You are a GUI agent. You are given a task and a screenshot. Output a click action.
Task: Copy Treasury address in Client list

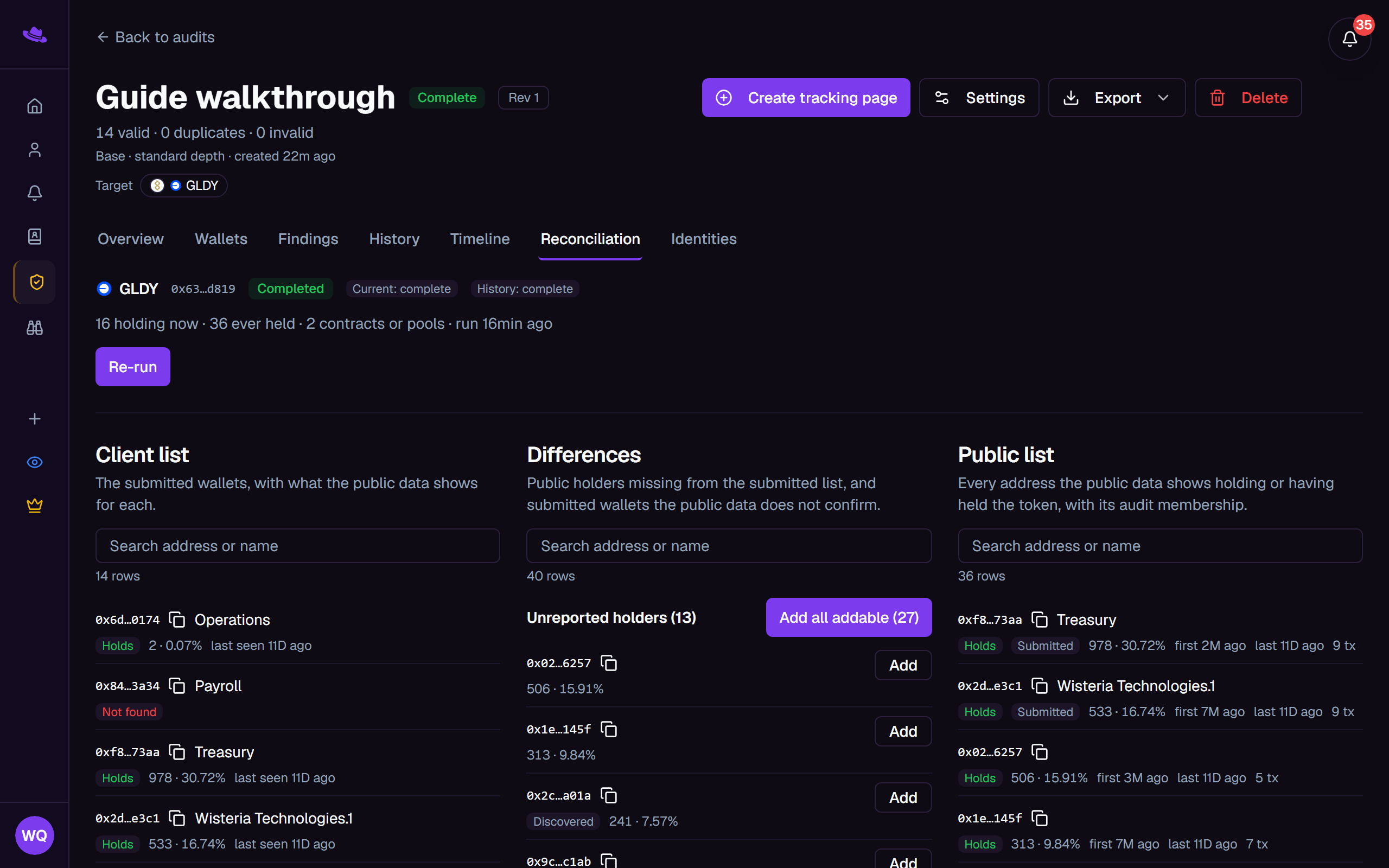pyautogui.click(x=177, y=752)
